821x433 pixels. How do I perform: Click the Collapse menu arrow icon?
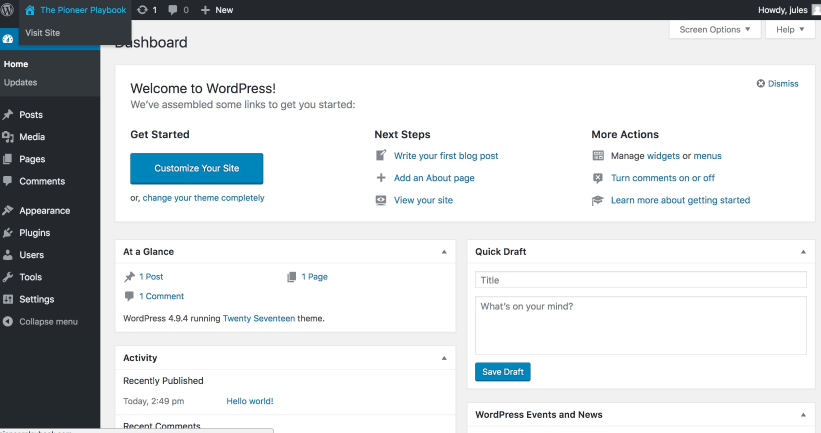pos(7,321)
